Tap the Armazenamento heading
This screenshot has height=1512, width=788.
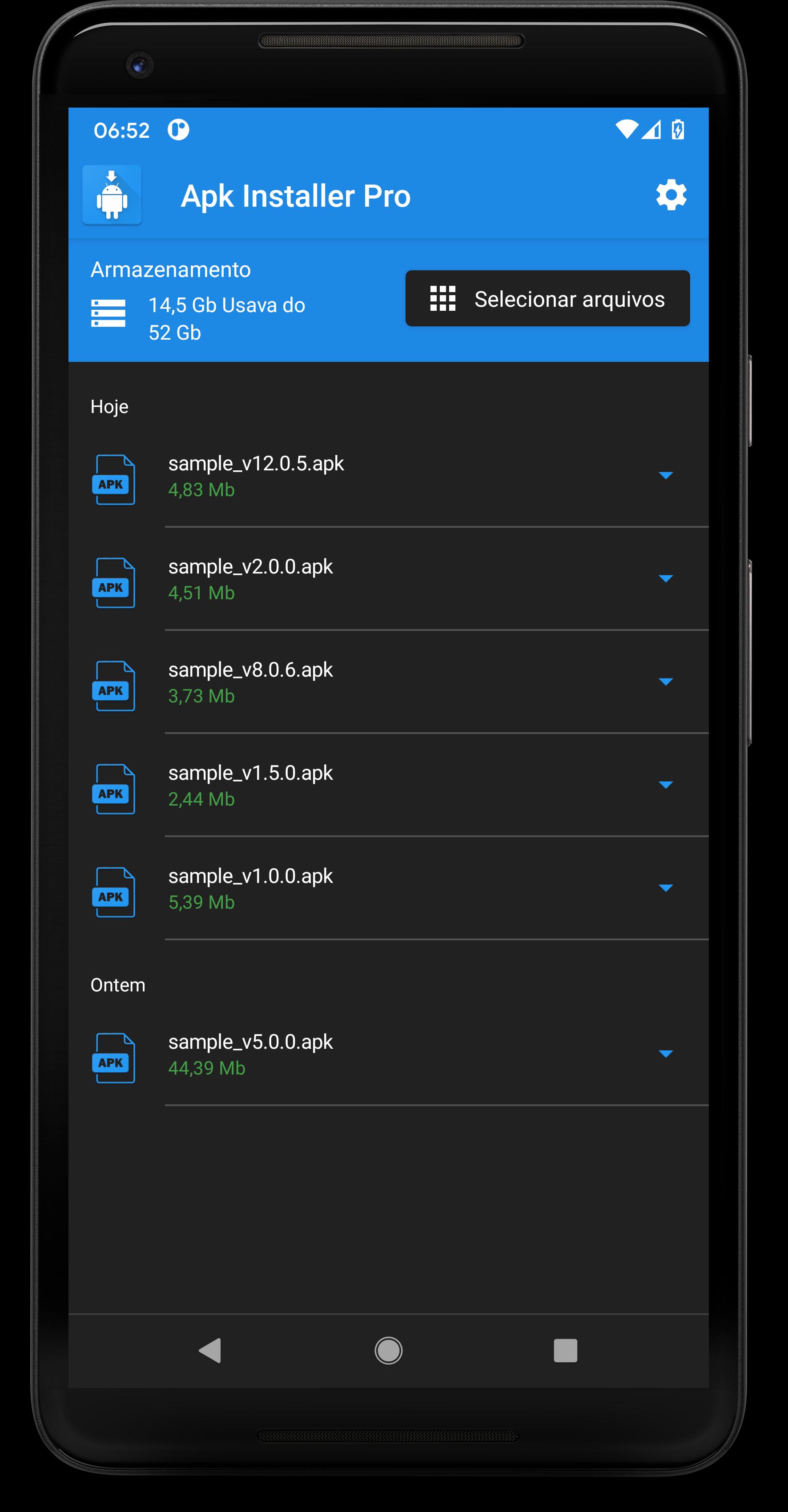click(171, 269)
